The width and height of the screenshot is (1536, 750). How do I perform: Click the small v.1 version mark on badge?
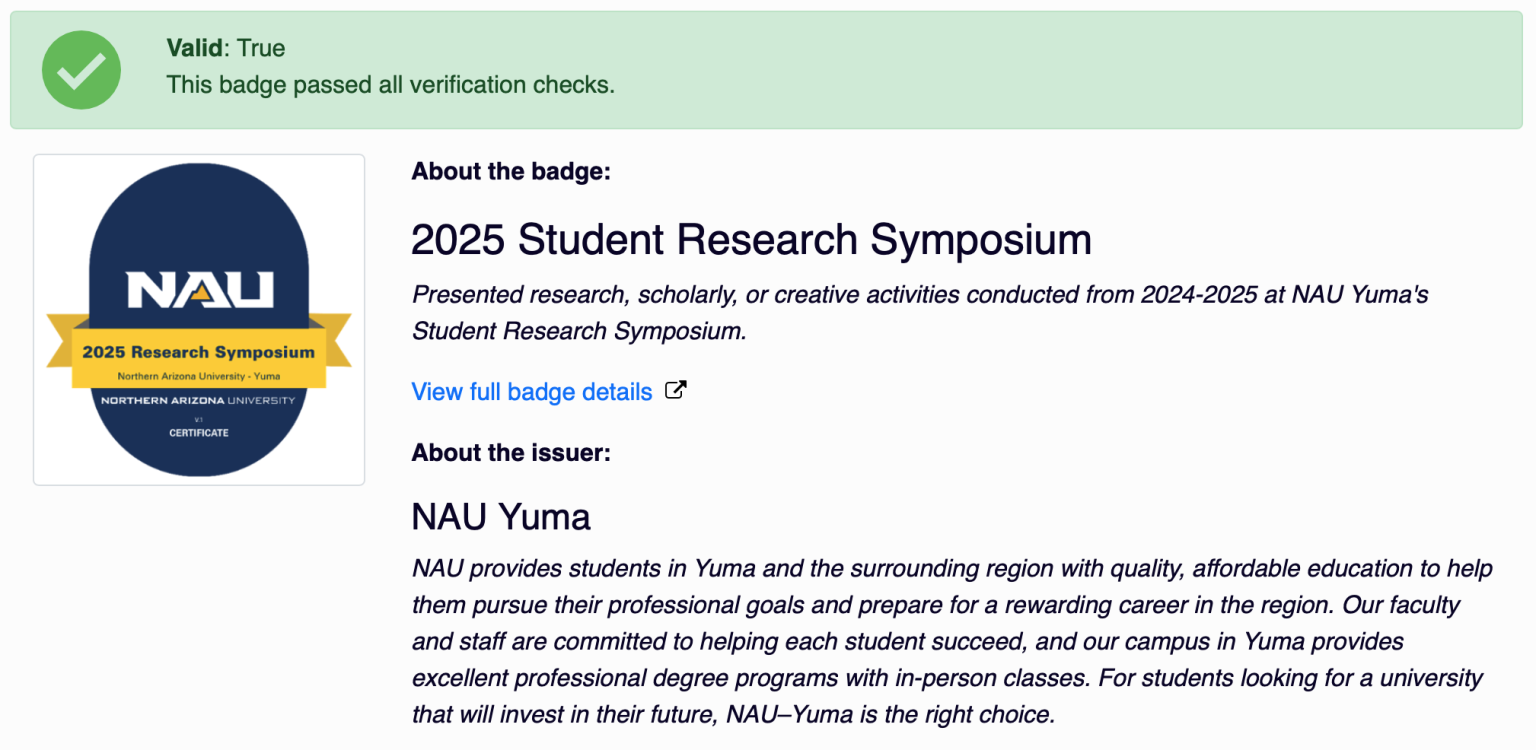point(198,419)
